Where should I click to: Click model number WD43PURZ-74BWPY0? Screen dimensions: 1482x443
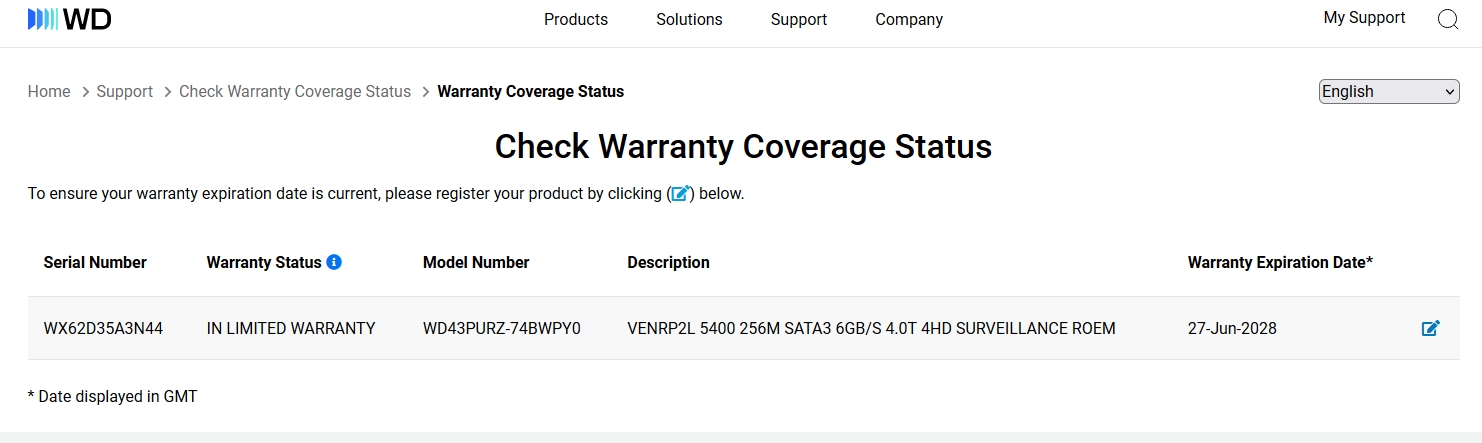[501, 328]
